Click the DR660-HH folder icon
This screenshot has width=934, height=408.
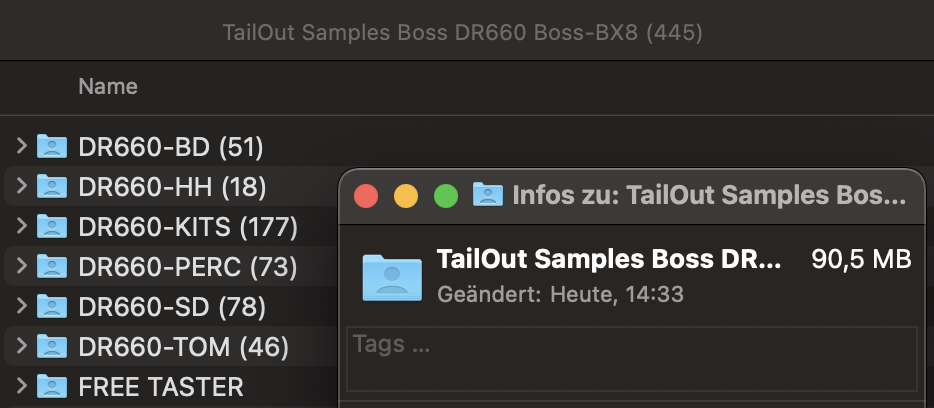point(52,187)
